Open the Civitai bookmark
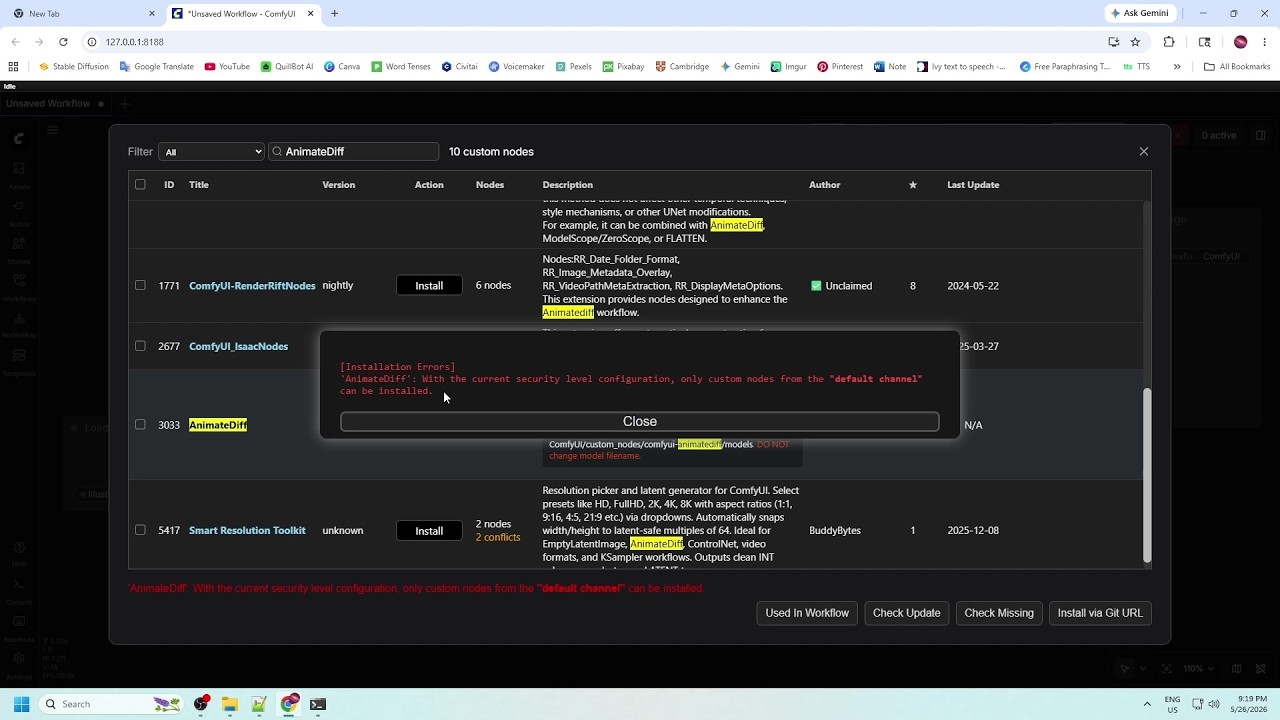 tap(460, 67)
